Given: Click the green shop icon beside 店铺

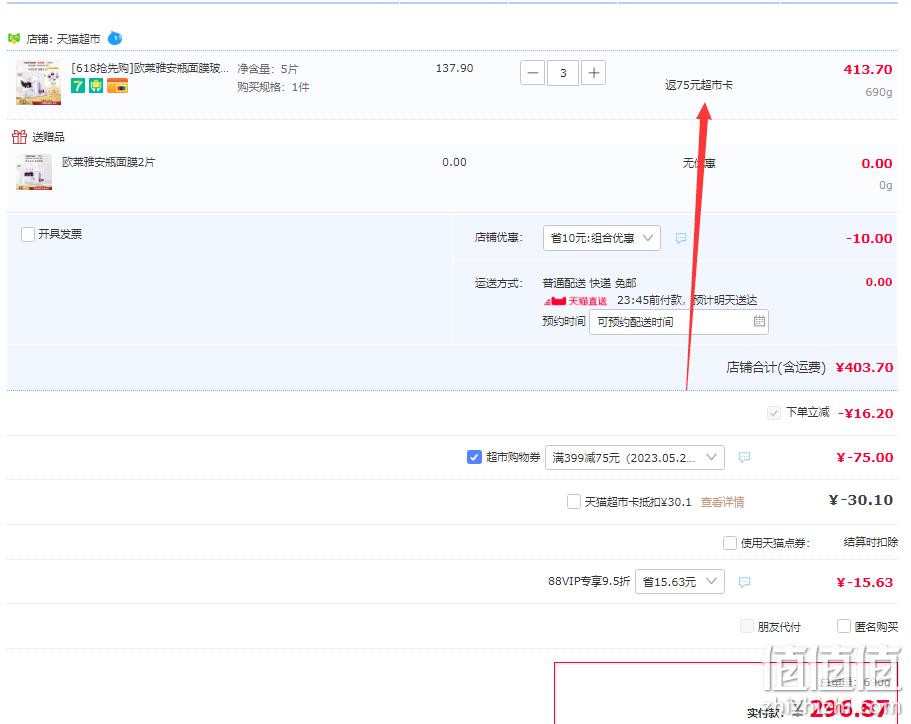Looking at the screenshot, I should pos(15,38).
